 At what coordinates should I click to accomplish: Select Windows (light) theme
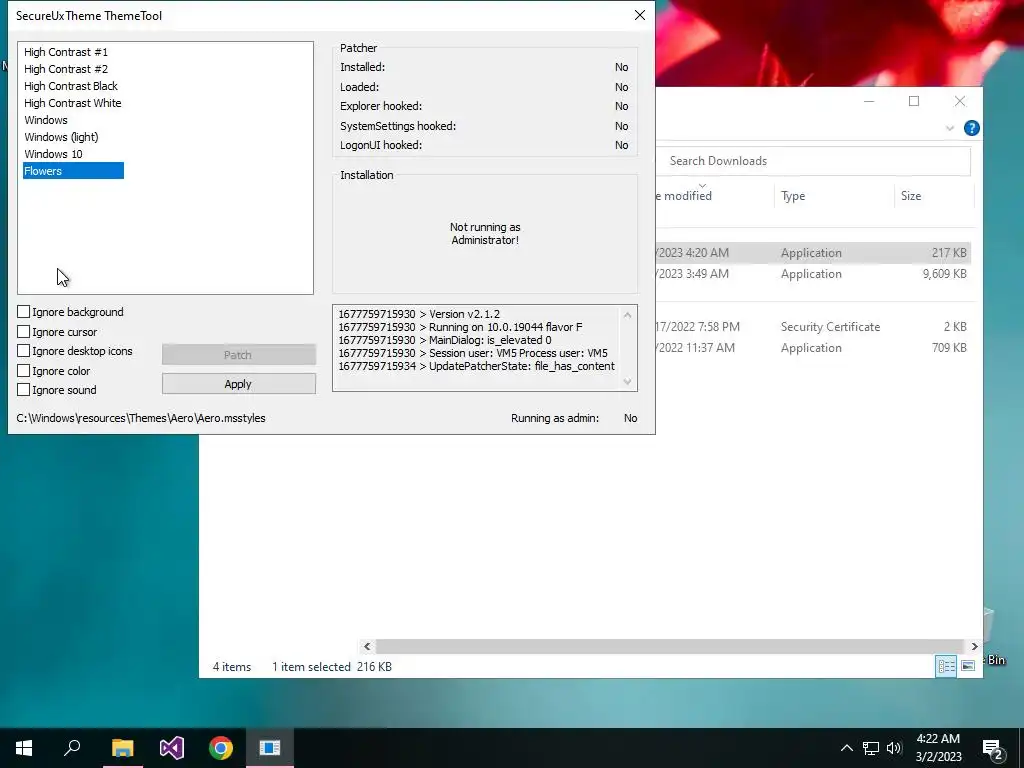pos(61,136)
